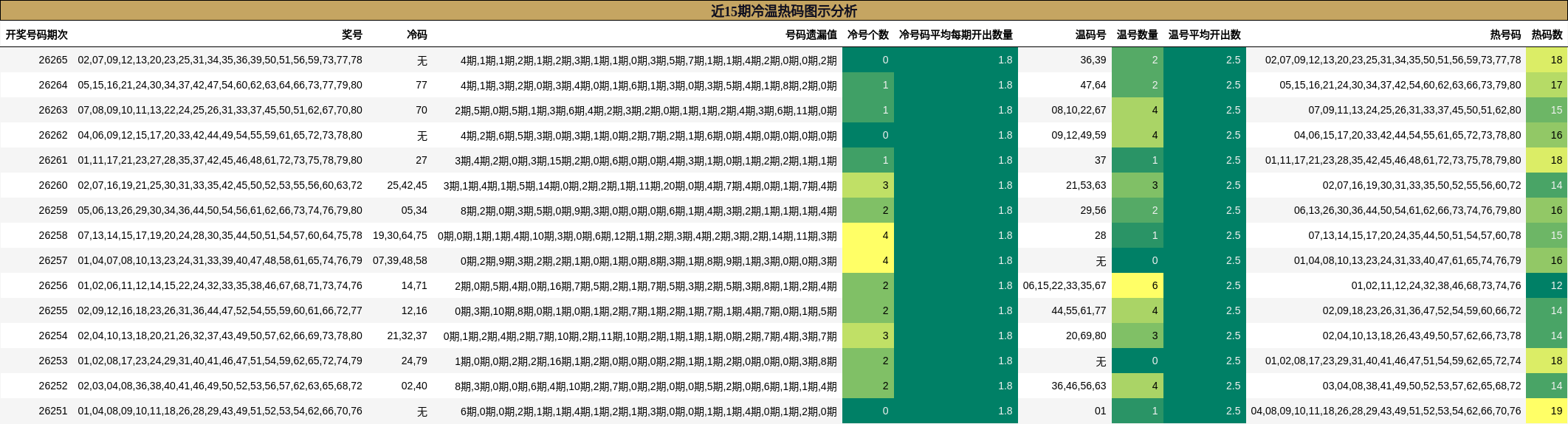Click cold codes 07,39,48,58
This screenshot has width=1568, height=424.
(x=400, y=260)
